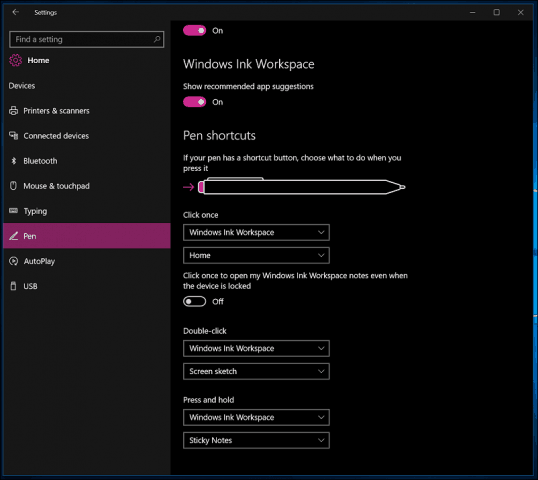
Task: Switch off the topmost On toggle
Action: tap(195, 31)
